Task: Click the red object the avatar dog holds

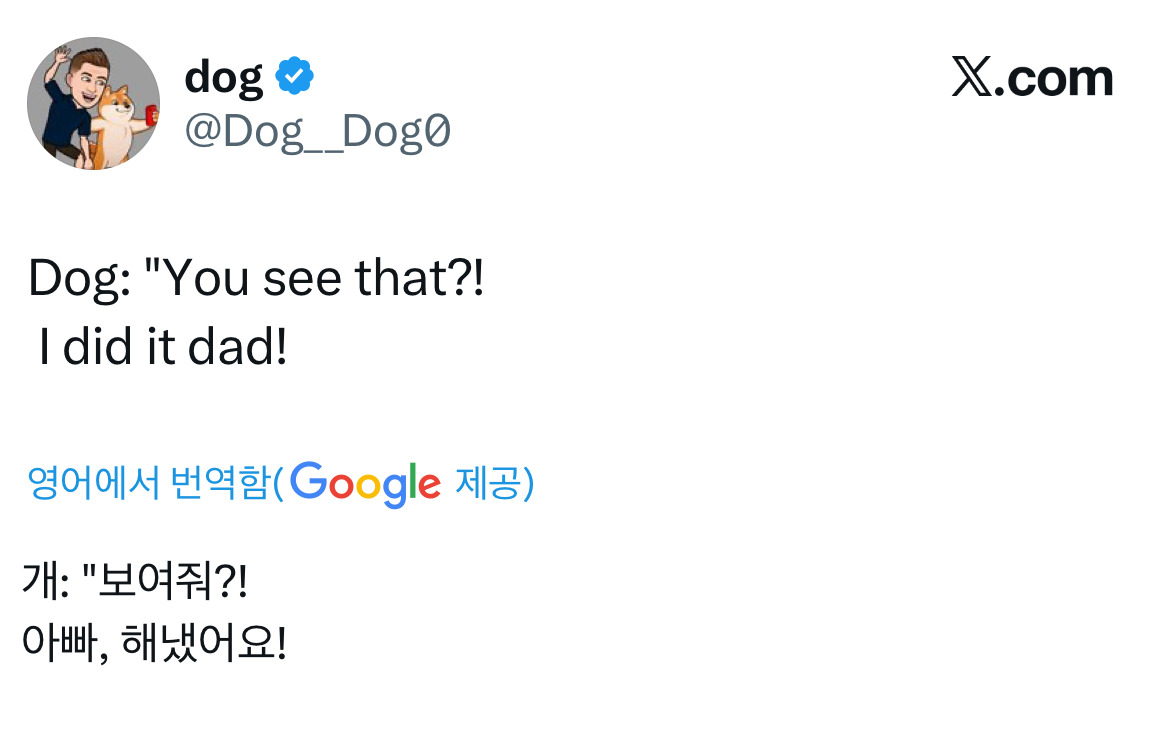Action: click(150, 112)
